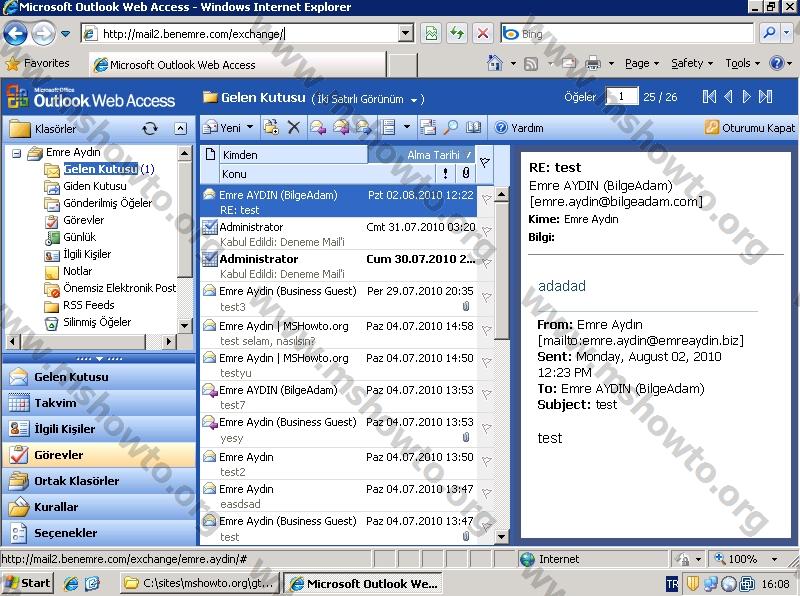The image size is (800, 596).
Task: Open Kurallar in navigation pane
Action: 99,507
